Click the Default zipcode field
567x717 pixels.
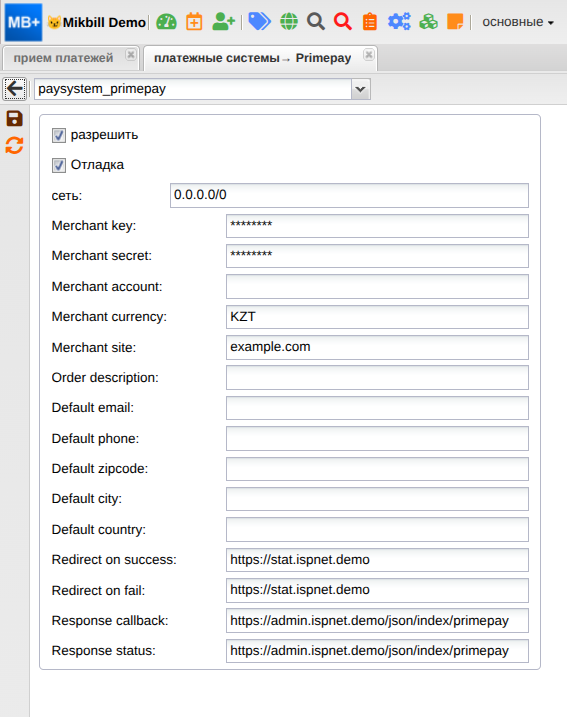pyautogui.click(x=377, y=469)
